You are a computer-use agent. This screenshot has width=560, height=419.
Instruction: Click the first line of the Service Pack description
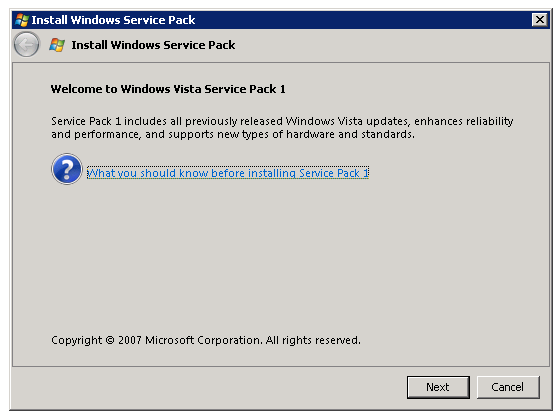pos(282,121)
